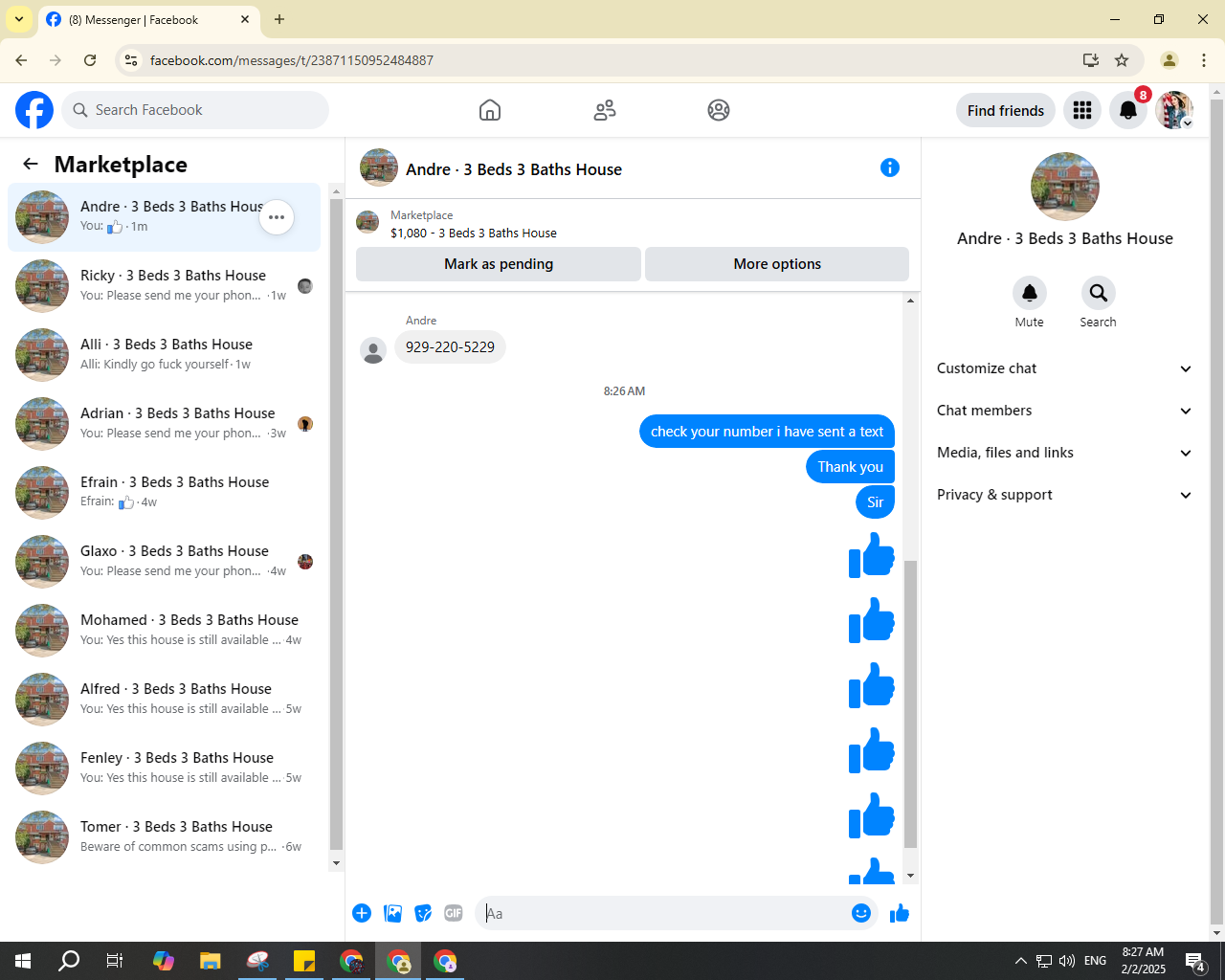Open Alli's 3 Beds 3 Baths House chat
The width and height of the screenshot is (1225, 980).
165,355
